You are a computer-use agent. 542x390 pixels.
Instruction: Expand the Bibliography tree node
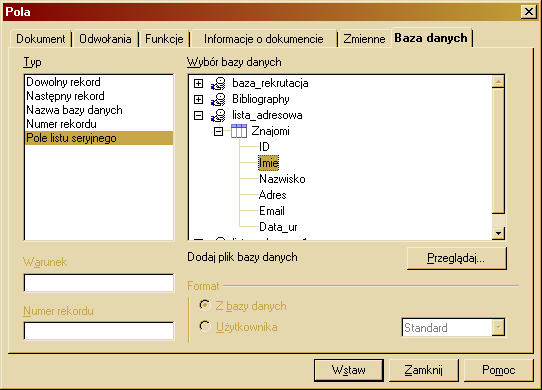[198, 99]
